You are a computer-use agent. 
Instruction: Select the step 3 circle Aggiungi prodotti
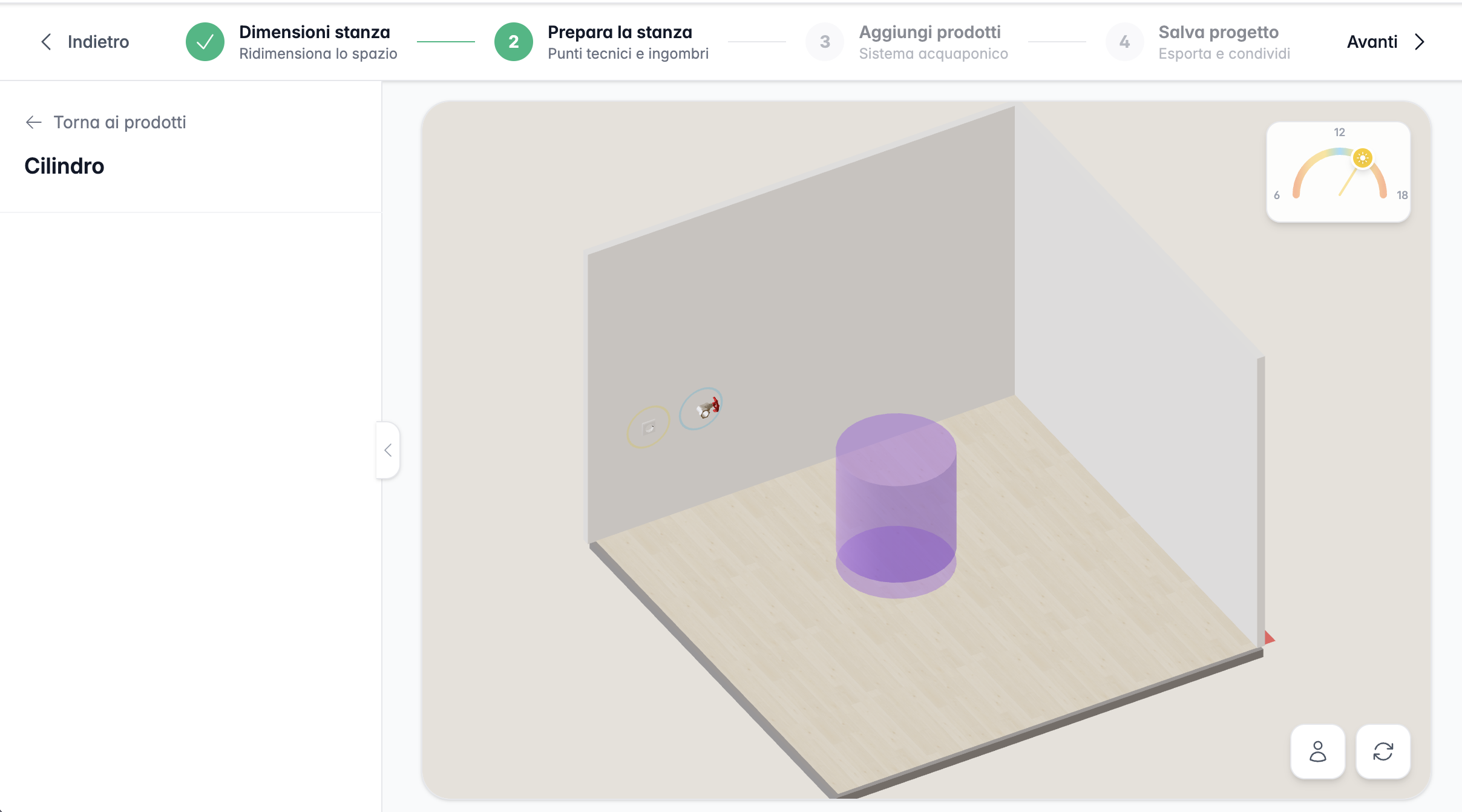pyautogui.click(x=824, y=41)
